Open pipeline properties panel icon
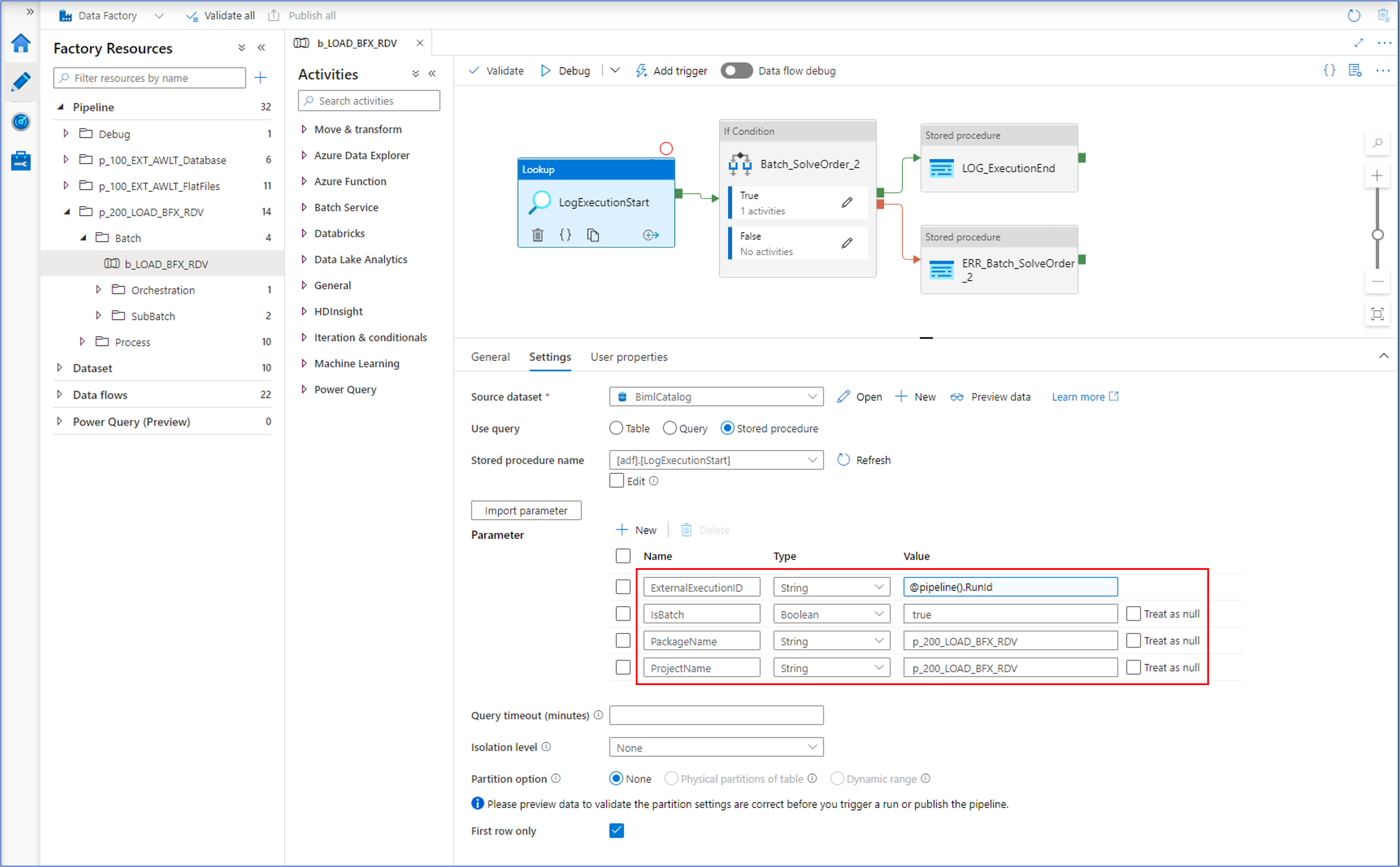 [x=1355, y=71]
